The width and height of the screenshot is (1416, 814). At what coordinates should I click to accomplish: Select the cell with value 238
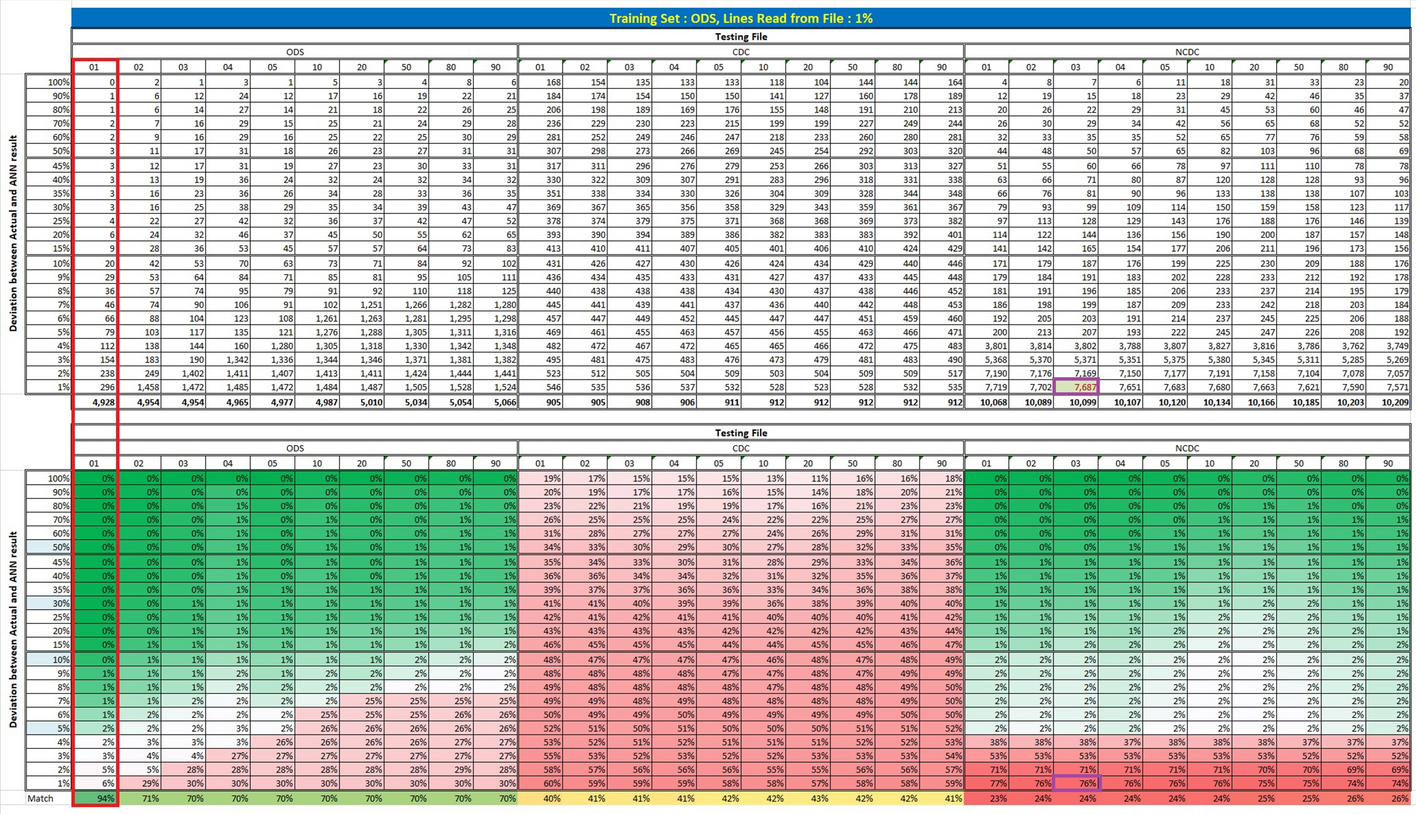click(x=95, y=373)
